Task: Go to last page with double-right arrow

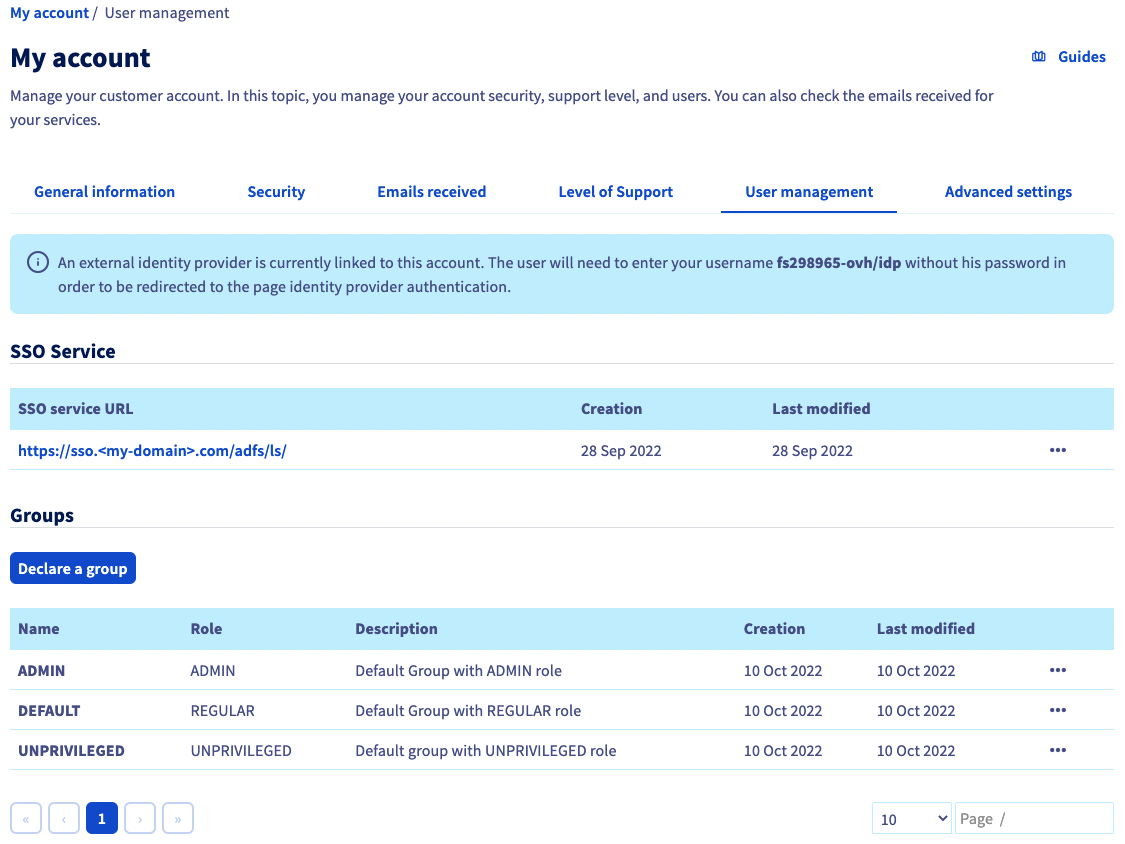Action: 178,818
